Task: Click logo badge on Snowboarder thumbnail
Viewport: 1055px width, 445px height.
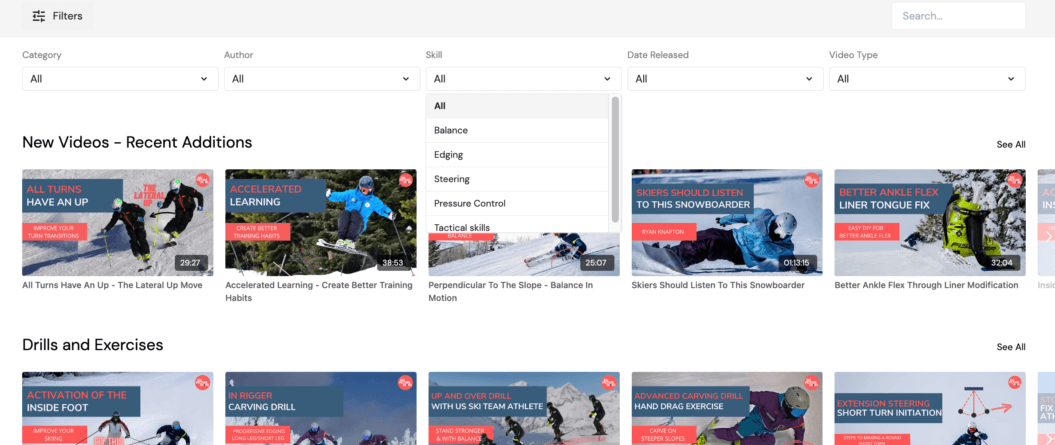Action: point(812,180)
